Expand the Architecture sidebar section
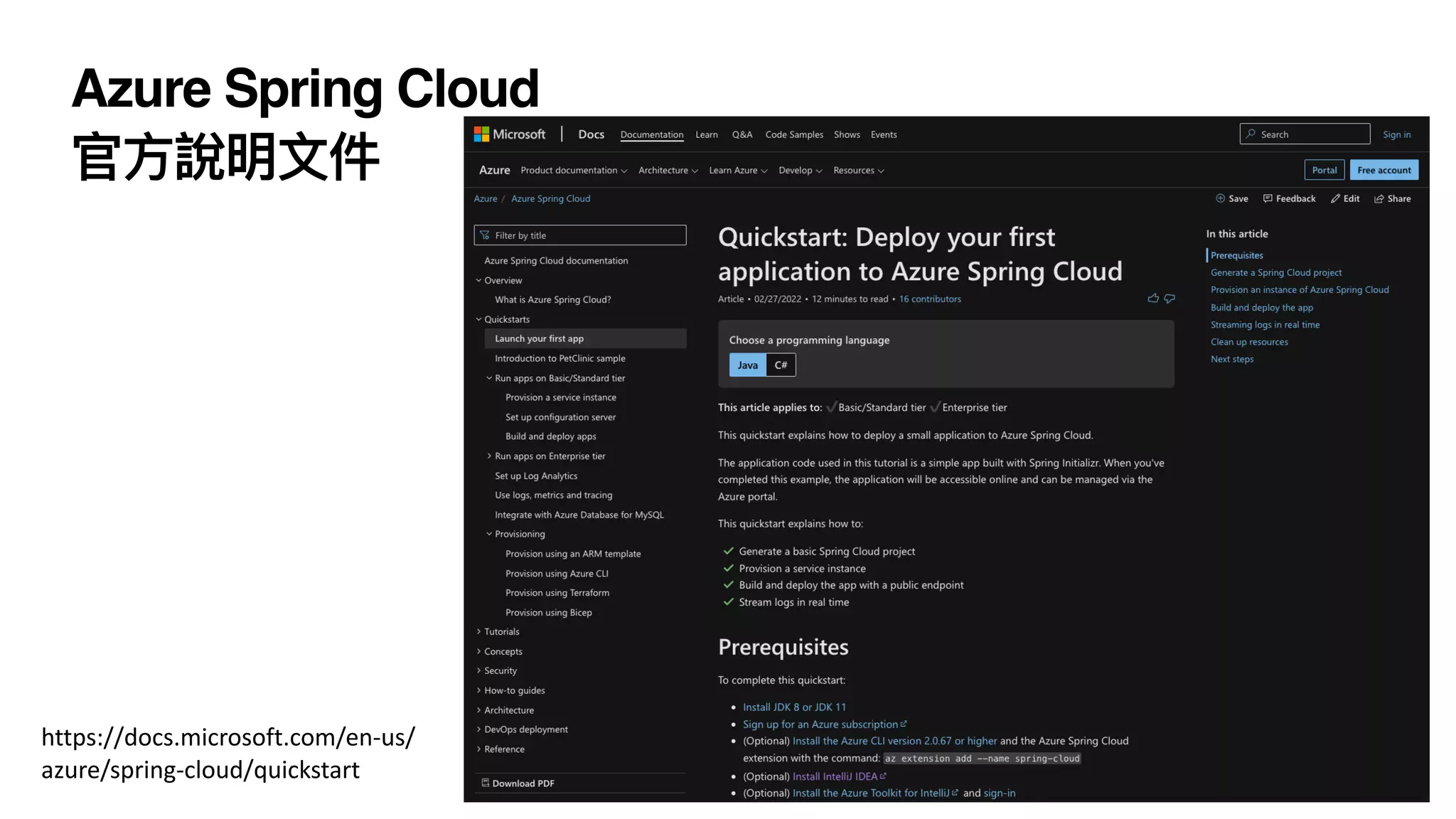 (478, 710)
